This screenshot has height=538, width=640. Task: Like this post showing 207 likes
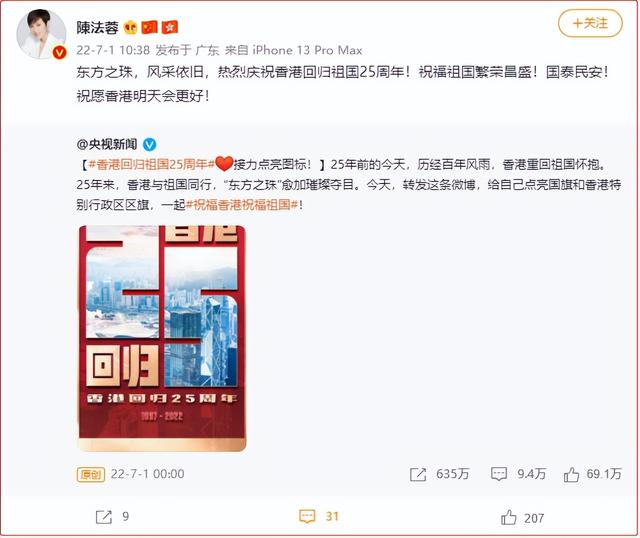click(x=509, y=517)
